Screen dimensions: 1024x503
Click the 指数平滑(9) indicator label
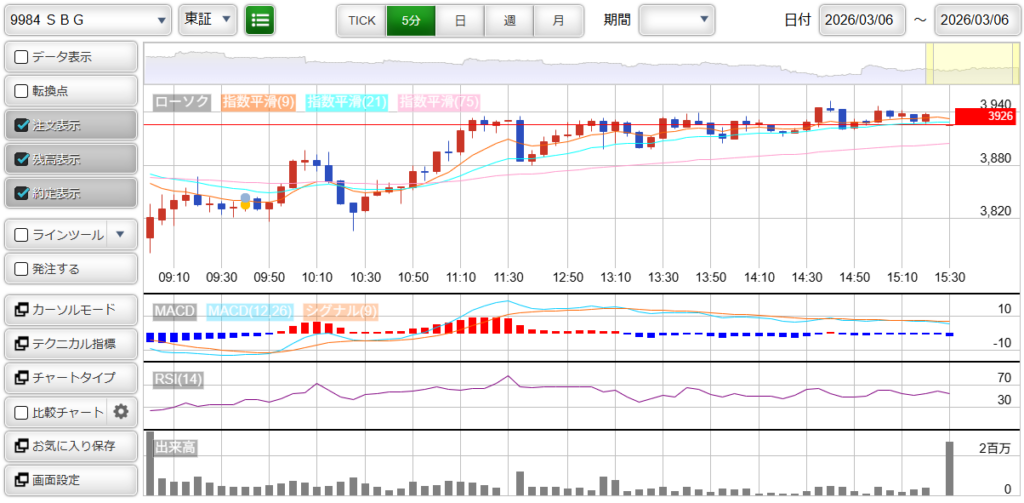258,101
